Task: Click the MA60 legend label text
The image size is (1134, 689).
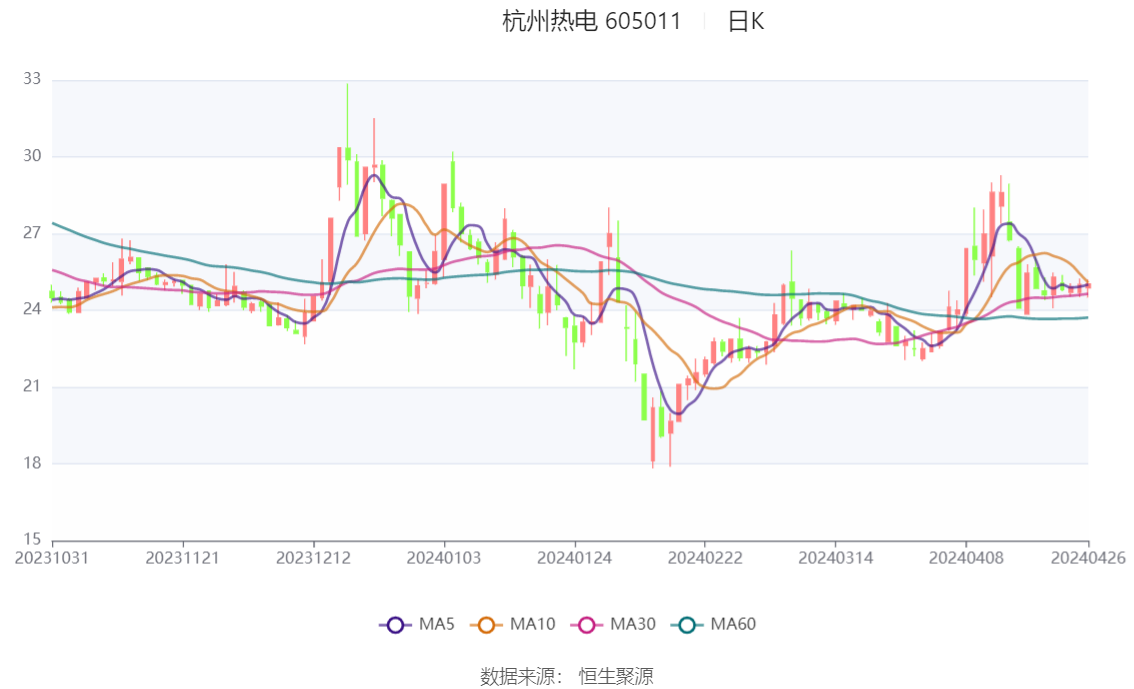Action: (733, 624)
